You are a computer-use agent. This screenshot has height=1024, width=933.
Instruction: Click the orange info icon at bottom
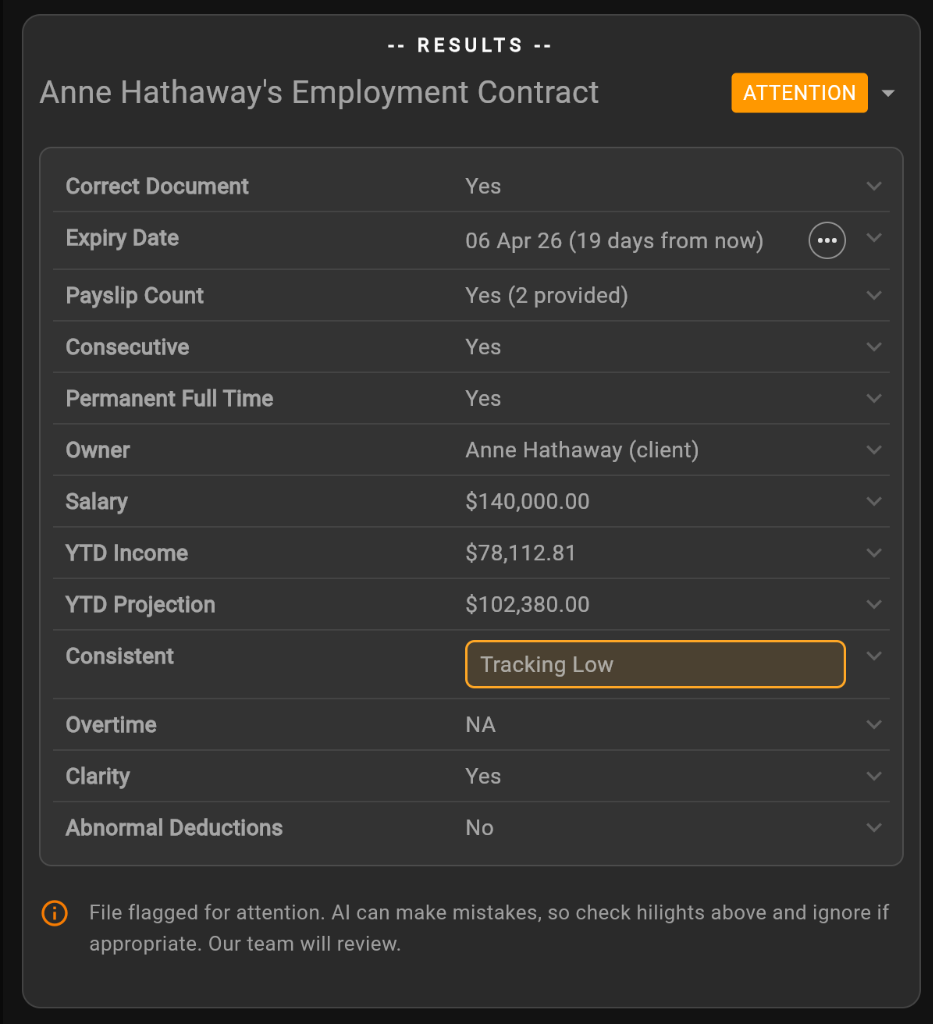[55, 913]
